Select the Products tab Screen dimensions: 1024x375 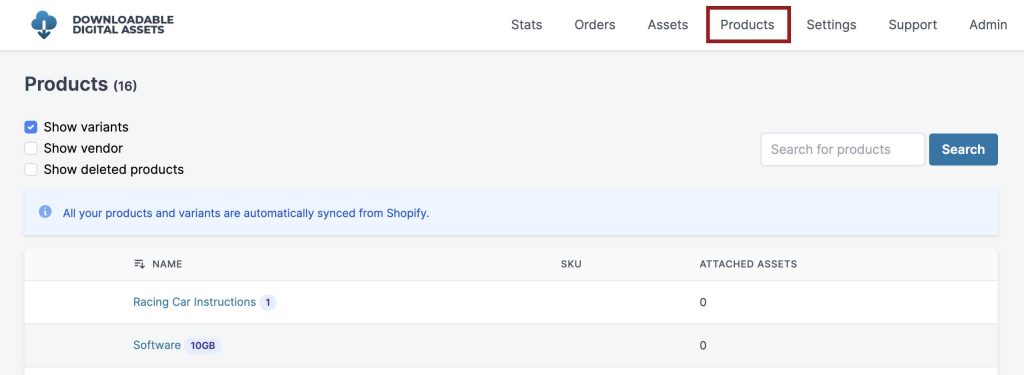pyautogui.click(x=748, y=25)
